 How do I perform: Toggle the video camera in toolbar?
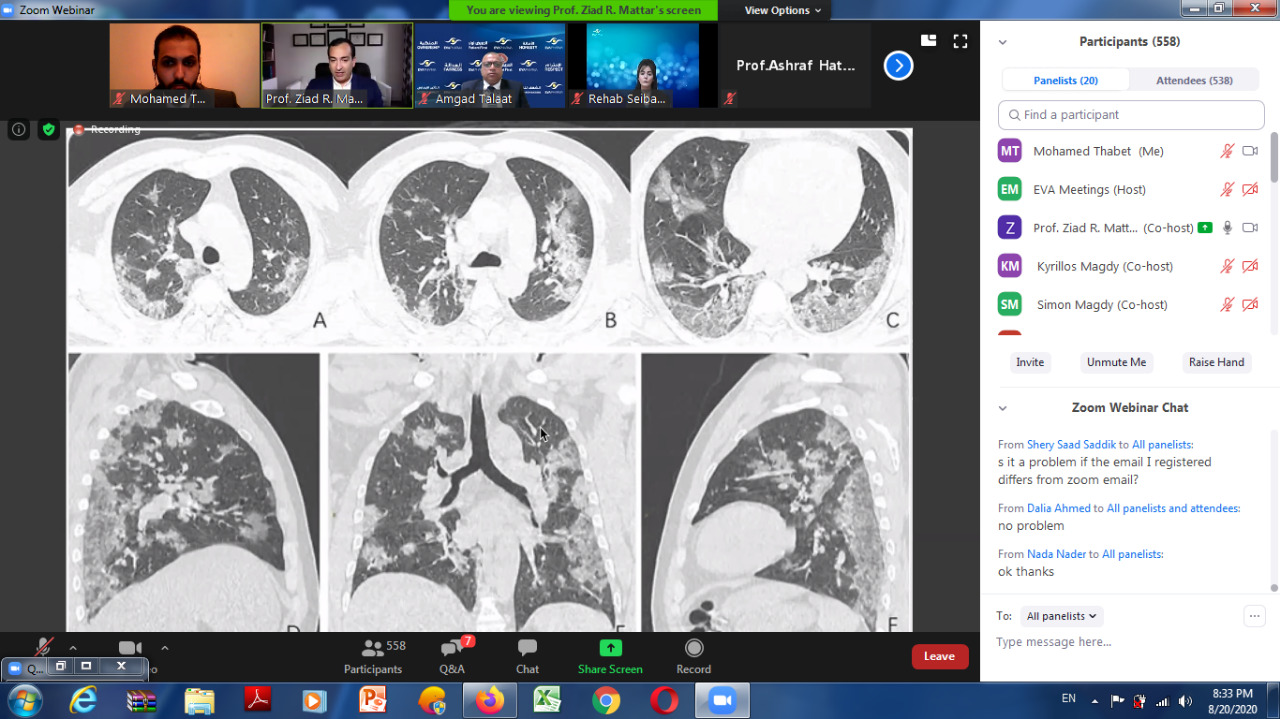click(x=130, y=648)
